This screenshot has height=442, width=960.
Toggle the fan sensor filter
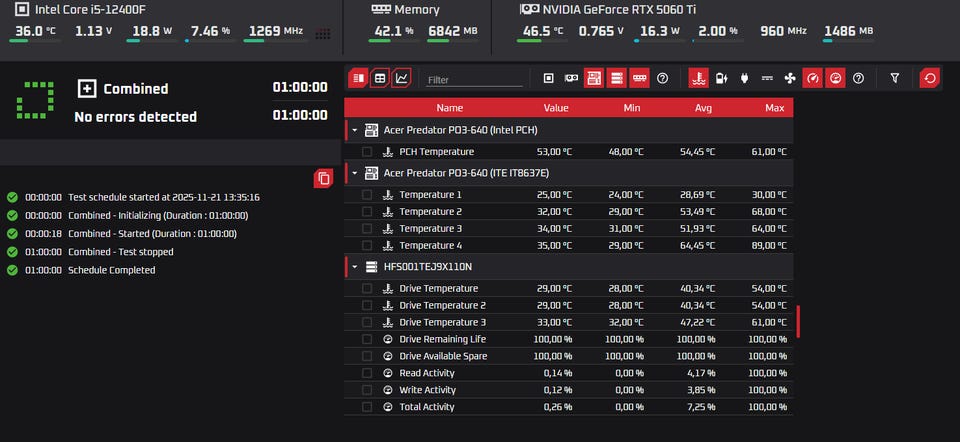[789, 78]
